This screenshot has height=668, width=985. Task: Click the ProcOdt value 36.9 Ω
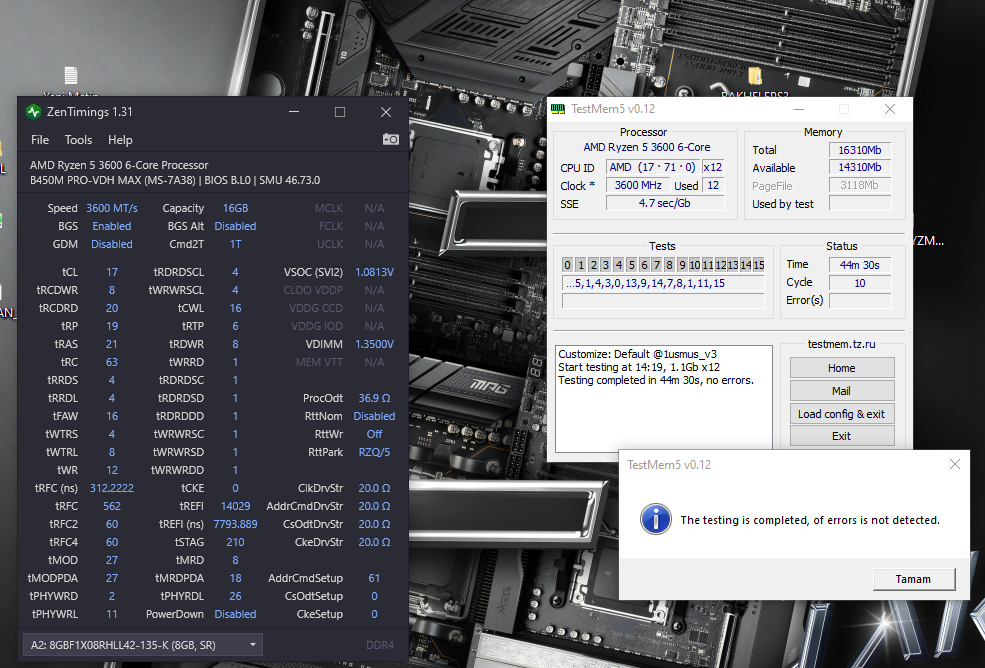[x=374, y=398]
